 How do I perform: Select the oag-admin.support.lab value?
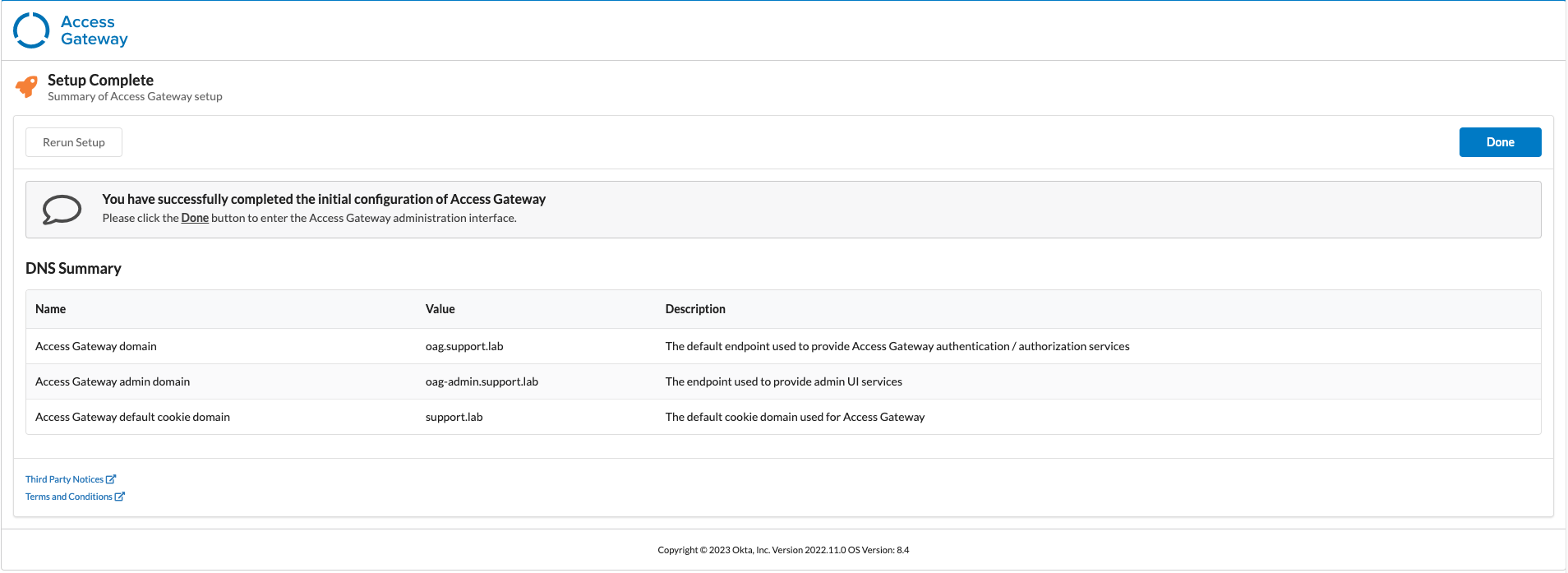(x=482, y=381)
